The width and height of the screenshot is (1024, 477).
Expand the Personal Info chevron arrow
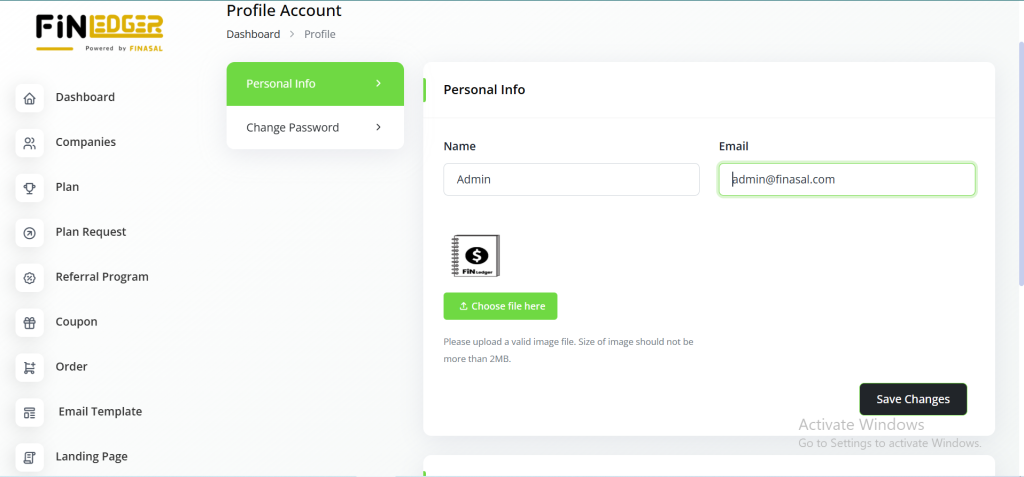(378, 83)
